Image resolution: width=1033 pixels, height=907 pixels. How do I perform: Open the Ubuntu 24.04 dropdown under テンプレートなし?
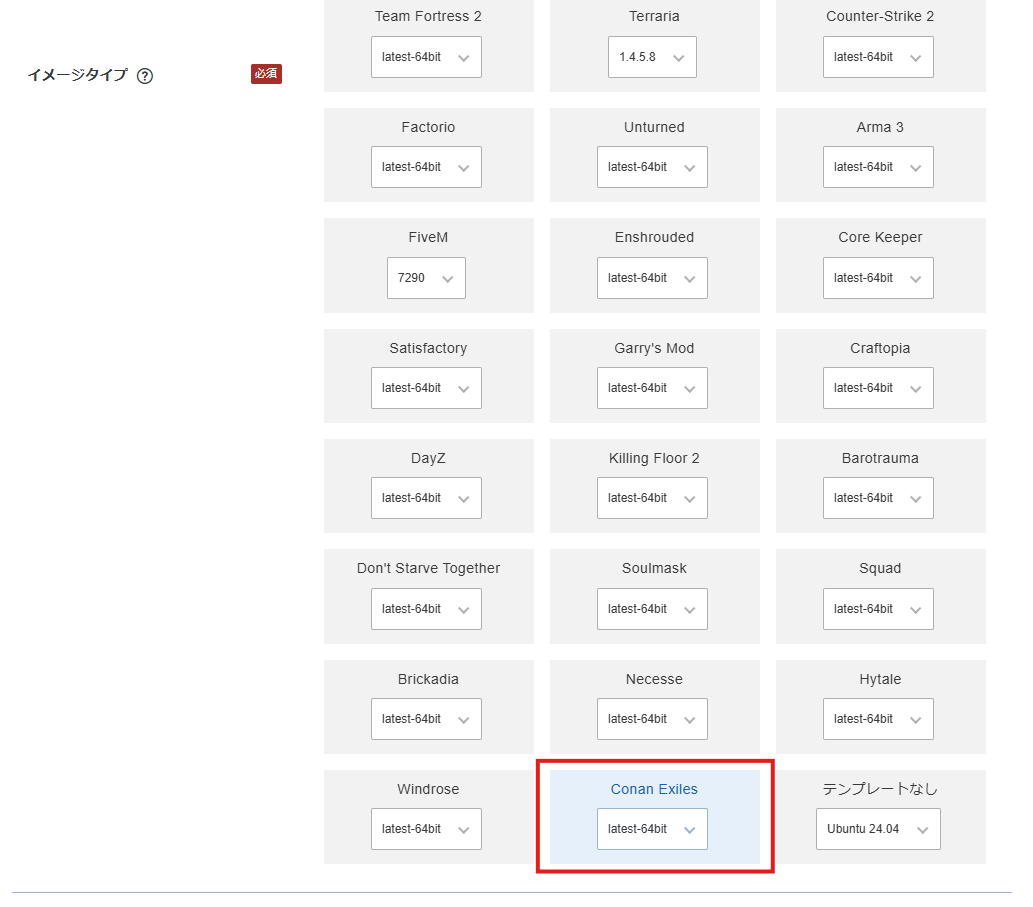tap(878, 829)
